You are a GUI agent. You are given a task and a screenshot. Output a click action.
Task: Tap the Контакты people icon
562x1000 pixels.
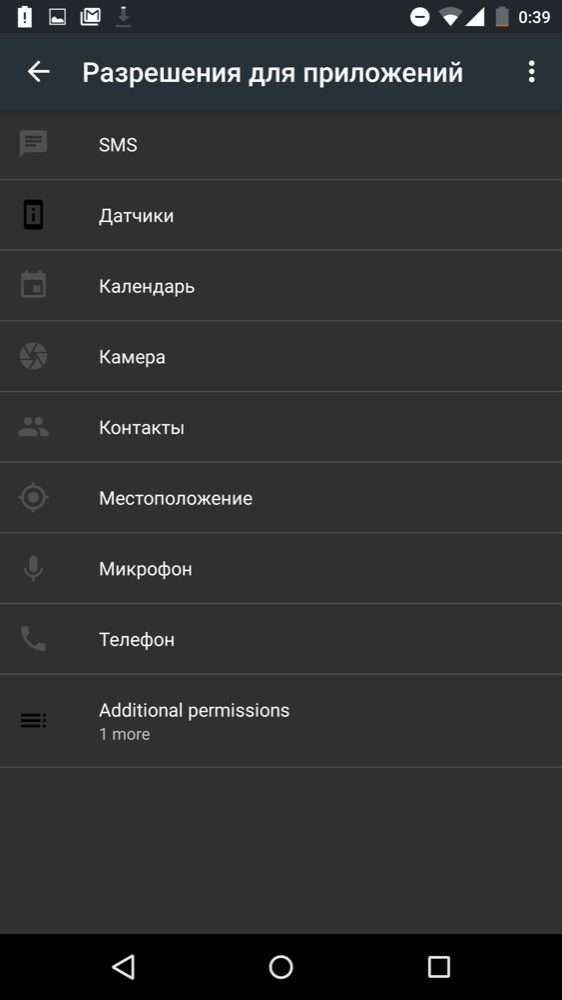pos(33,427)
